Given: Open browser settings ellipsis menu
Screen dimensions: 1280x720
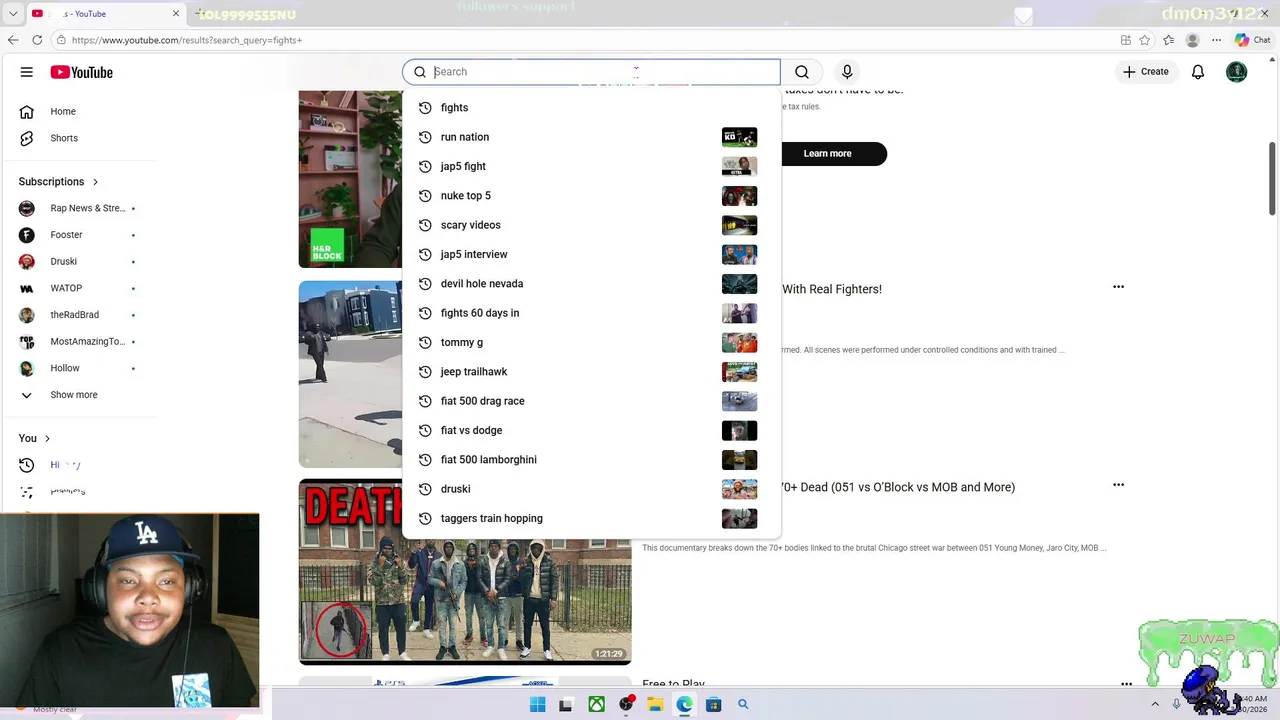Looking at the screenshot, I should [x=1217, y=40].
